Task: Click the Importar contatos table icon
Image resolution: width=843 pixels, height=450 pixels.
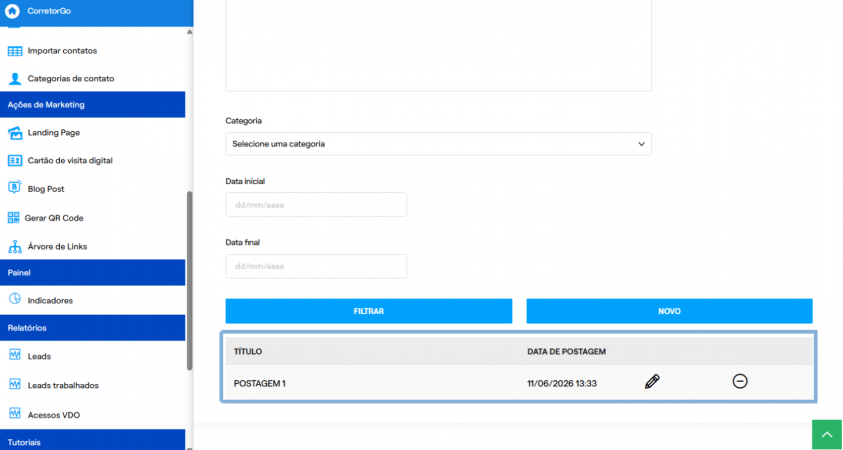Action: (15, 51)
